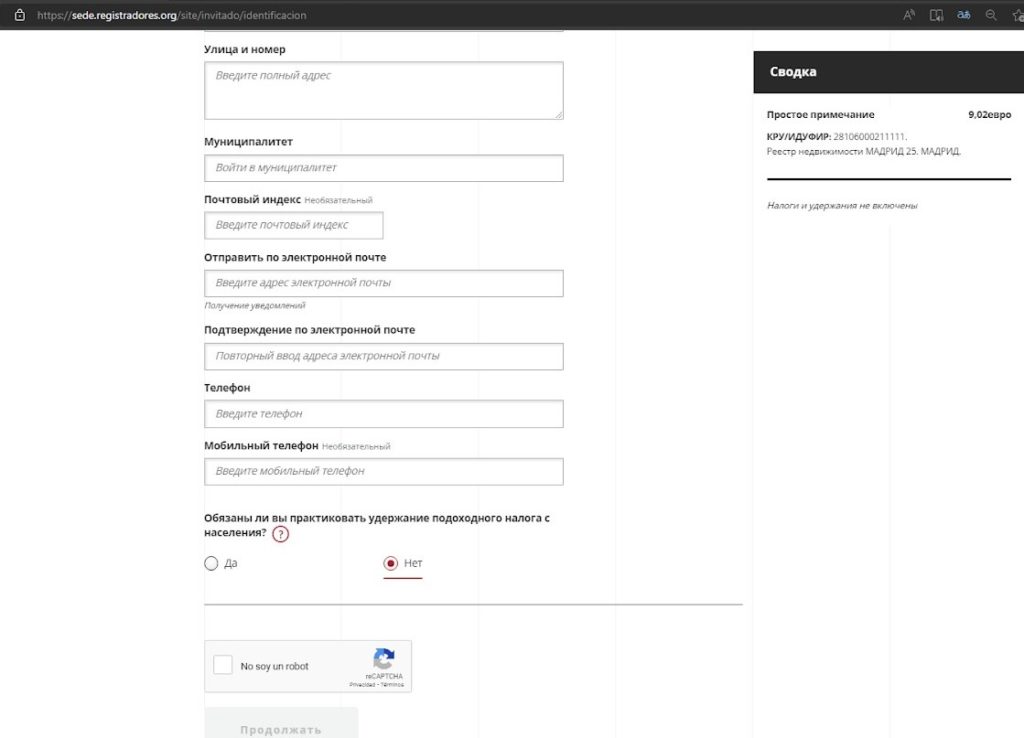The width and height of the screenshot is (1024, 738).
Task: Click the reCAPTCHA logo icon
Action: pos(384,659)
